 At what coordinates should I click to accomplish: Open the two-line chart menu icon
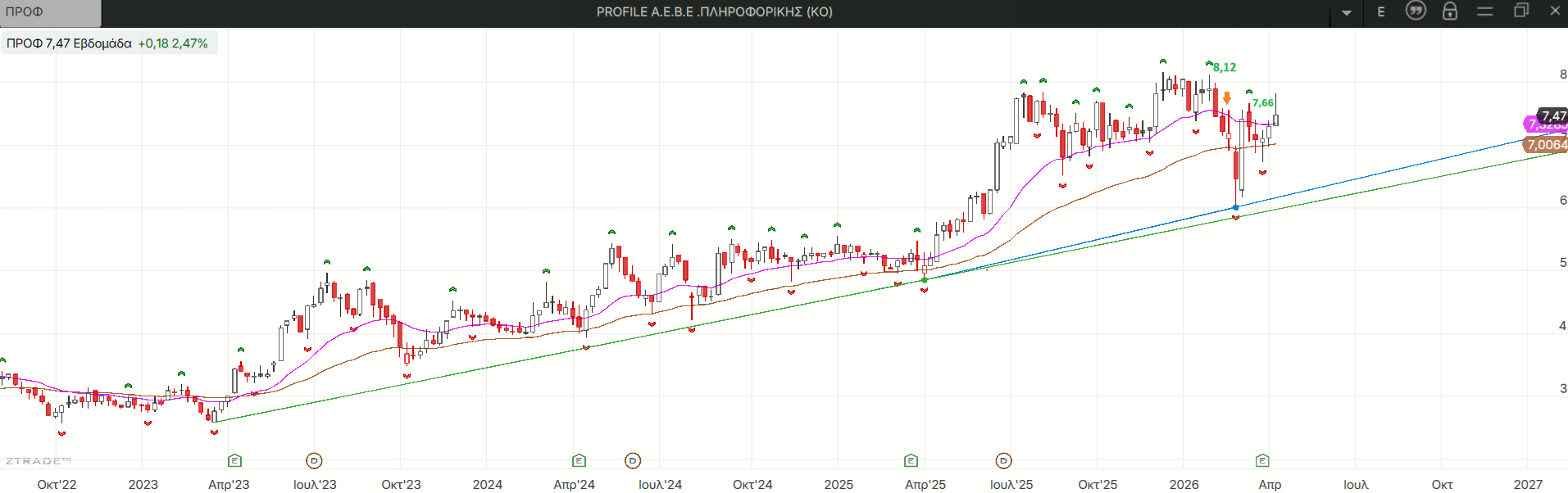point(1484,11)
